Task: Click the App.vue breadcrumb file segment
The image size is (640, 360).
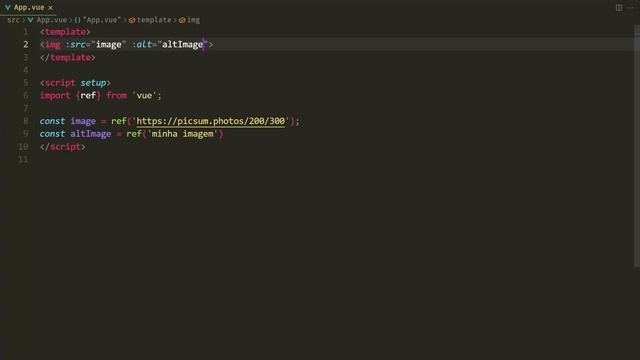Action: coord(51,20)
